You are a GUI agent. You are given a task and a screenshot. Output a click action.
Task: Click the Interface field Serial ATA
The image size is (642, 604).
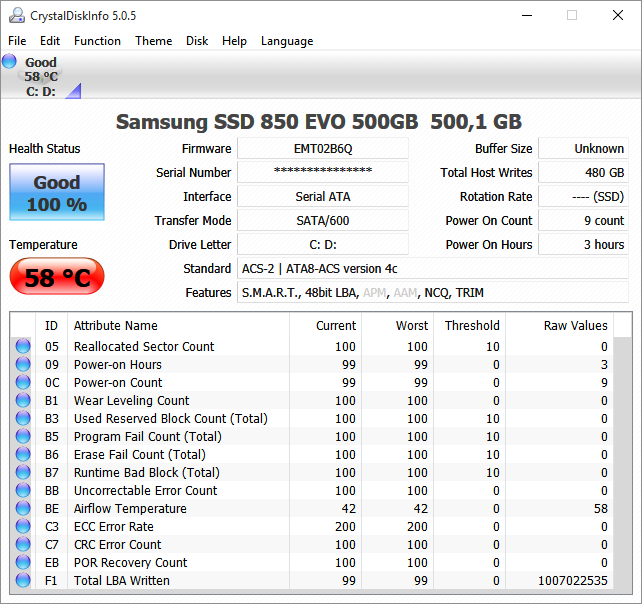coord(323,197)
